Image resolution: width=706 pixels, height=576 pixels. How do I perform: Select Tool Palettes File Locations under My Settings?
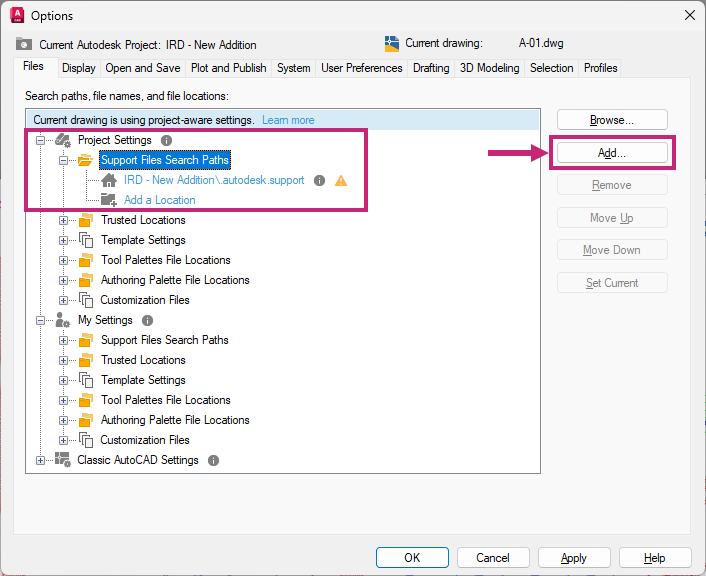coord(166,400)
